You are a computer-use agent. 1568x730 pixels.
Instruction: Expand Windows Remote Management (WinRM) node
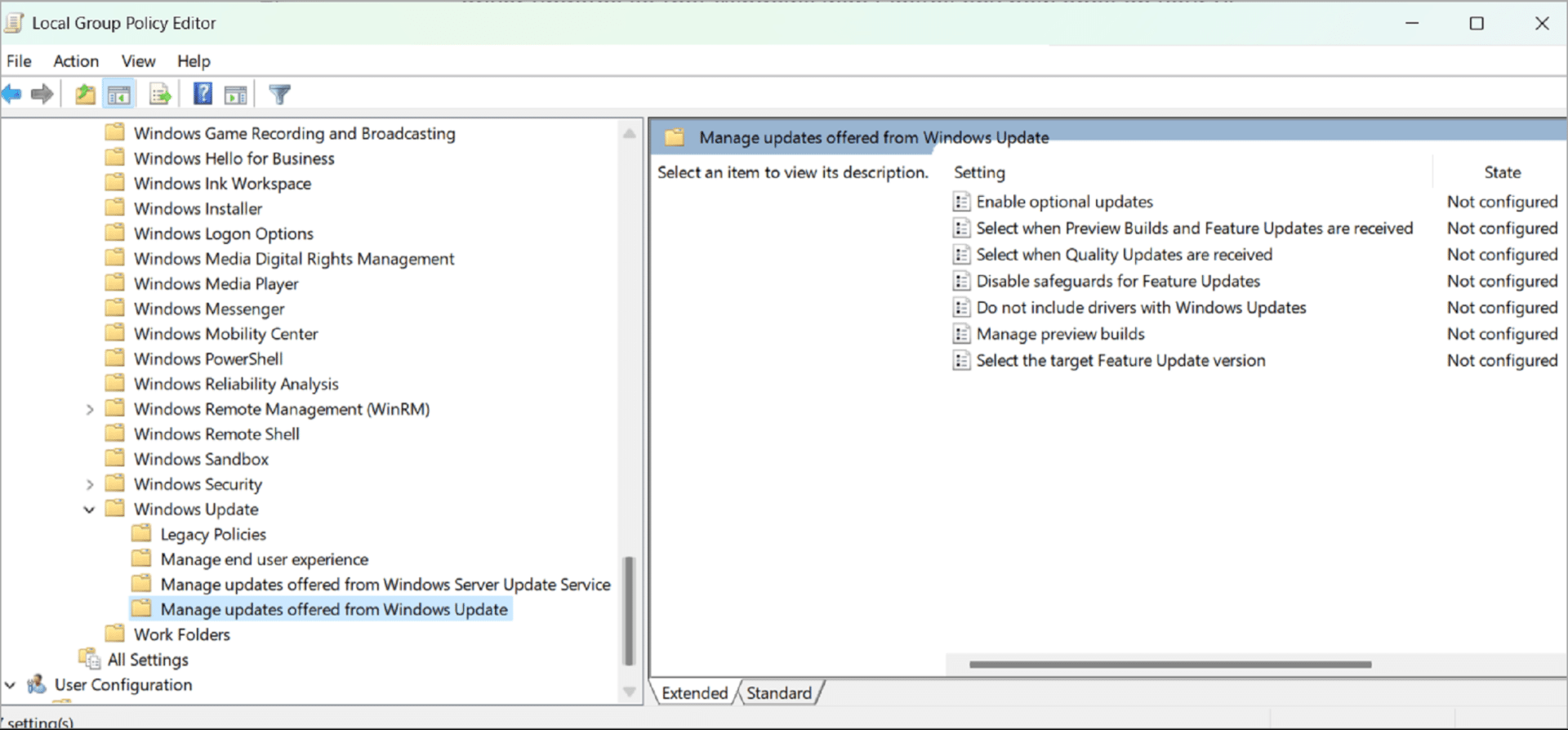[x=90, y=409]
